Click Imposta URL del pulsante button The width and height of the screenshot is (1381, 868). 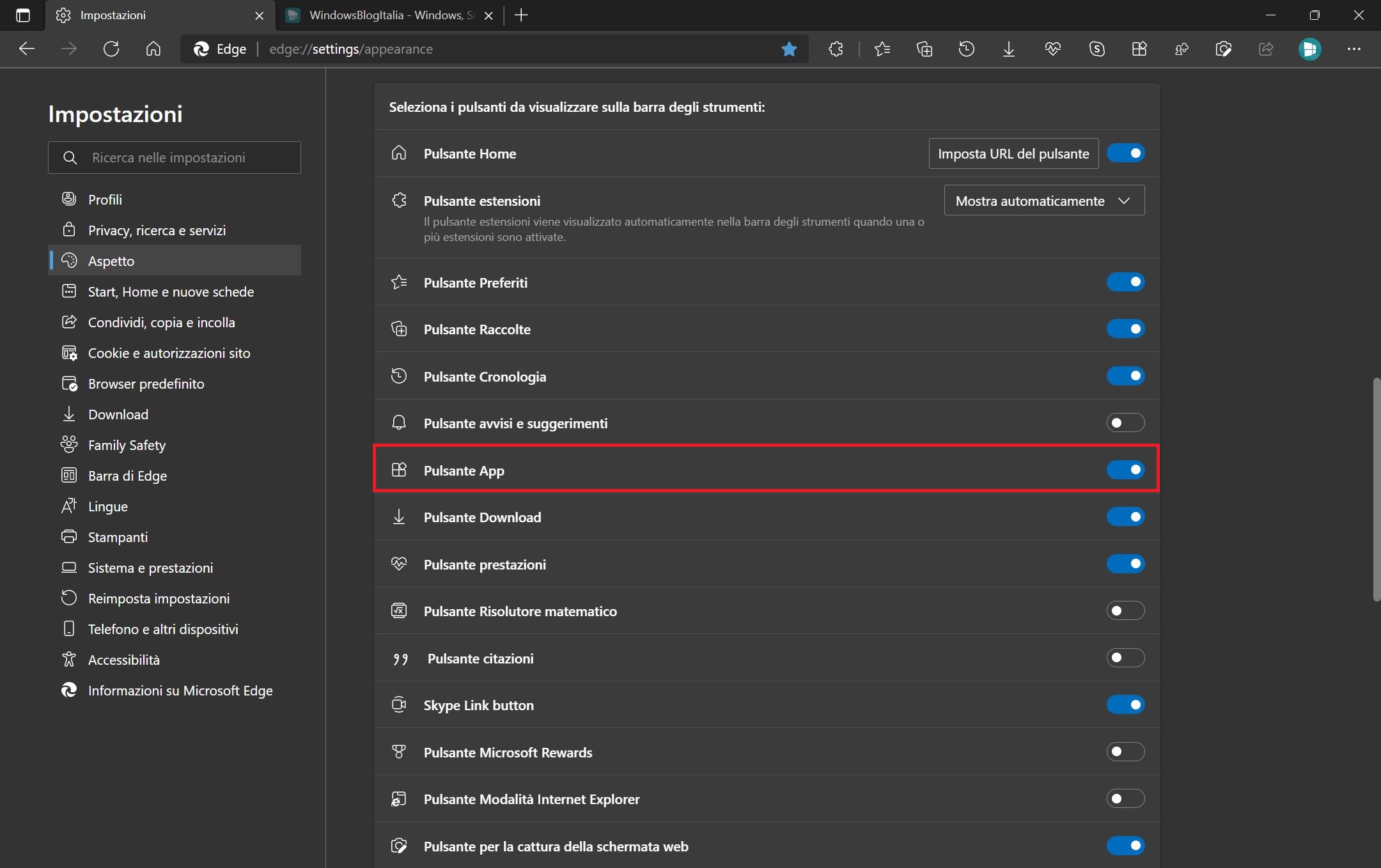click(1013, 153)
